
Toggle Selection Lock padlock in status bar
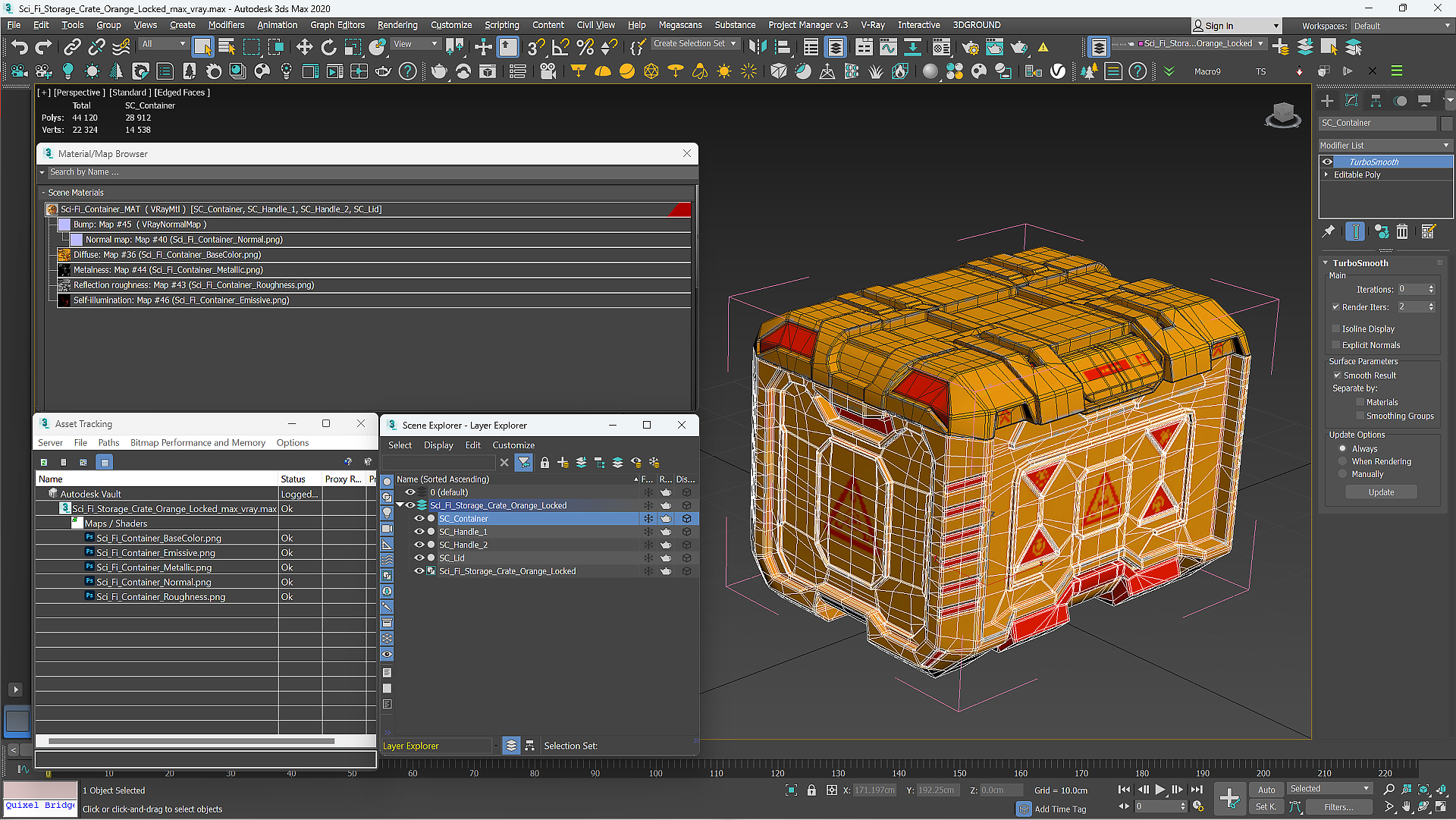(811, 790)
